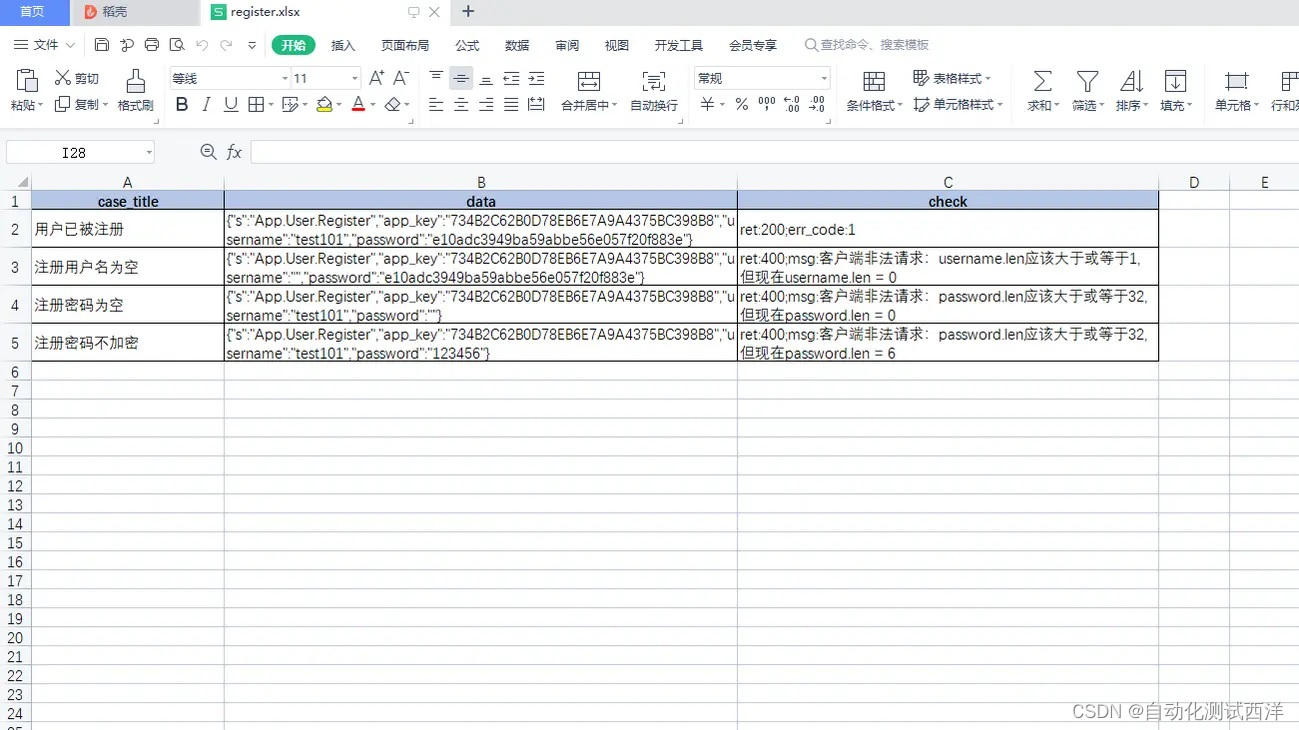Expand quick access toolbar customize arrow

point(252,46)
